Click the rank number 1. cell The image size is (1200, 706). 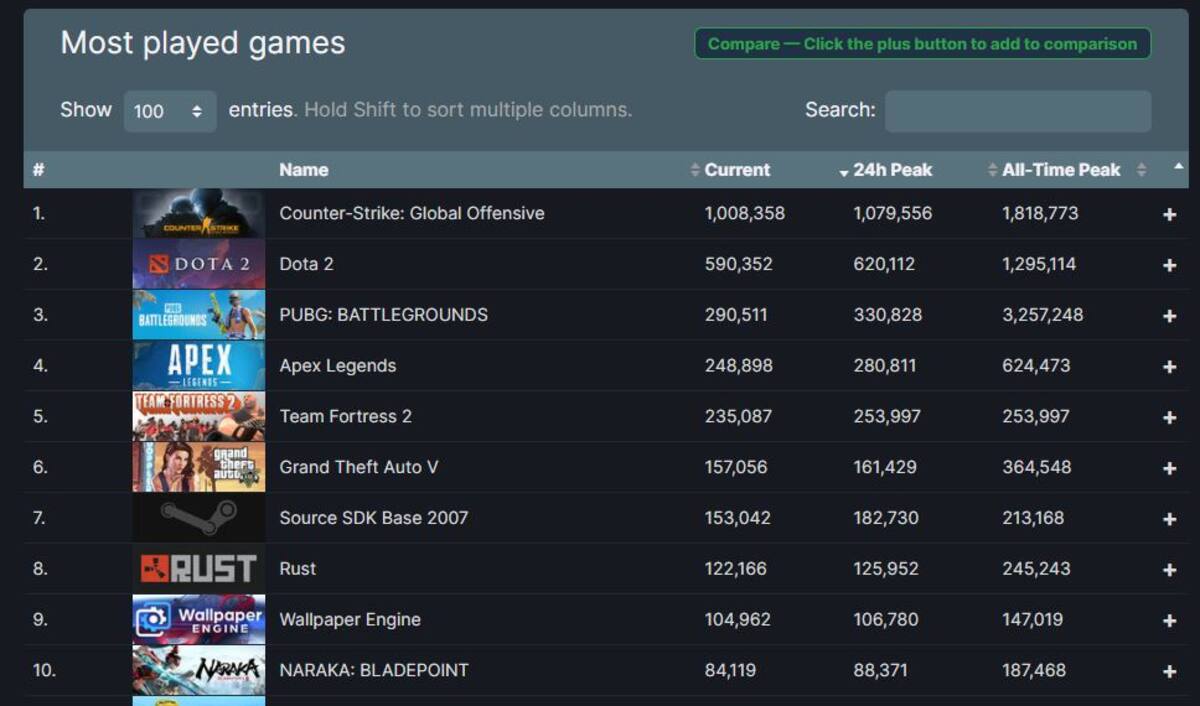coord(39,213)
